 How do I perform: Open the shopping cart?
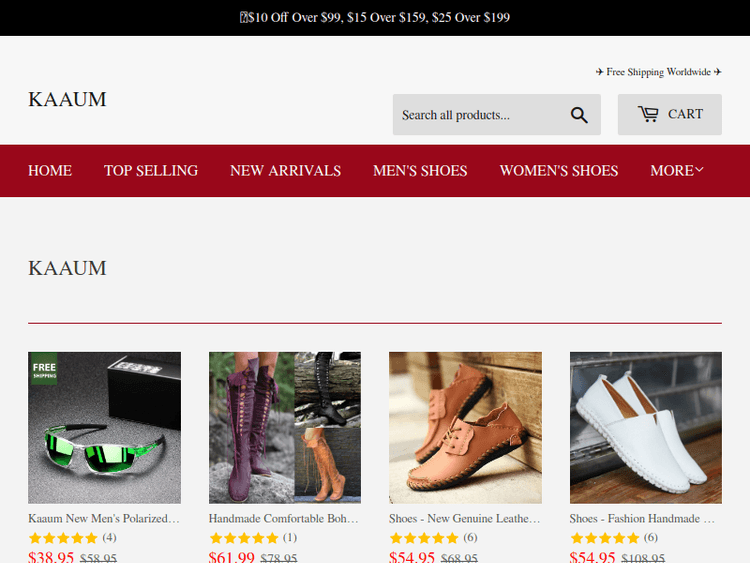click(x=669, y=114)
